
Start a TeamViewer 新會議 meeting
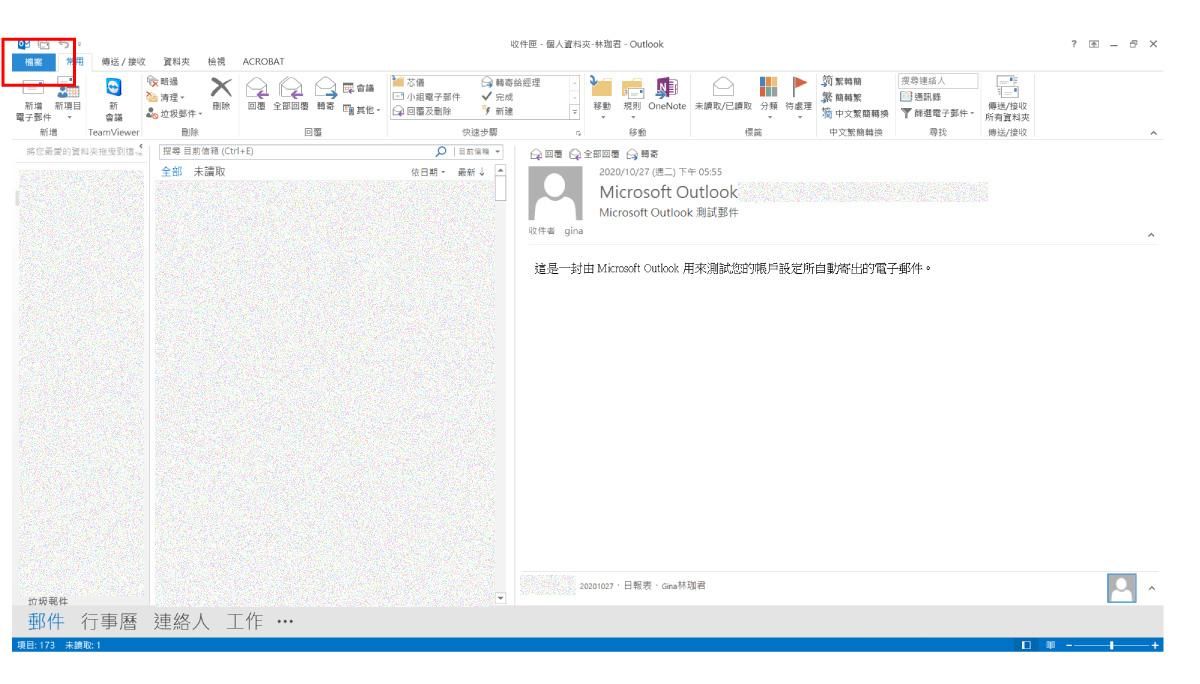pos(113,95)
